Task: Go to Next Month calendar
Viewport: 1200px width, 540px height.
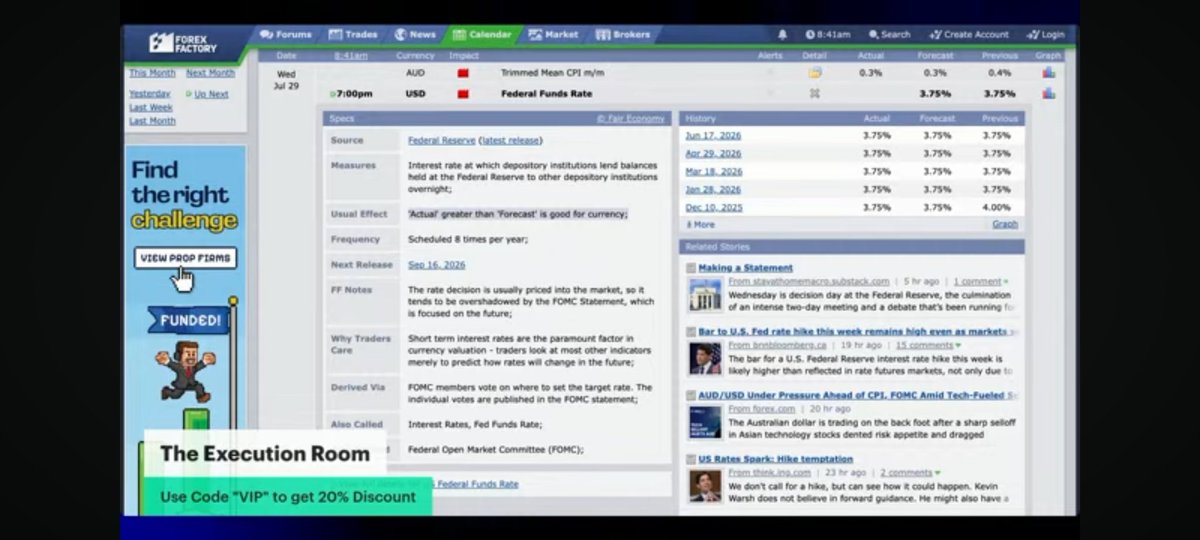Action: coord(210,73)
